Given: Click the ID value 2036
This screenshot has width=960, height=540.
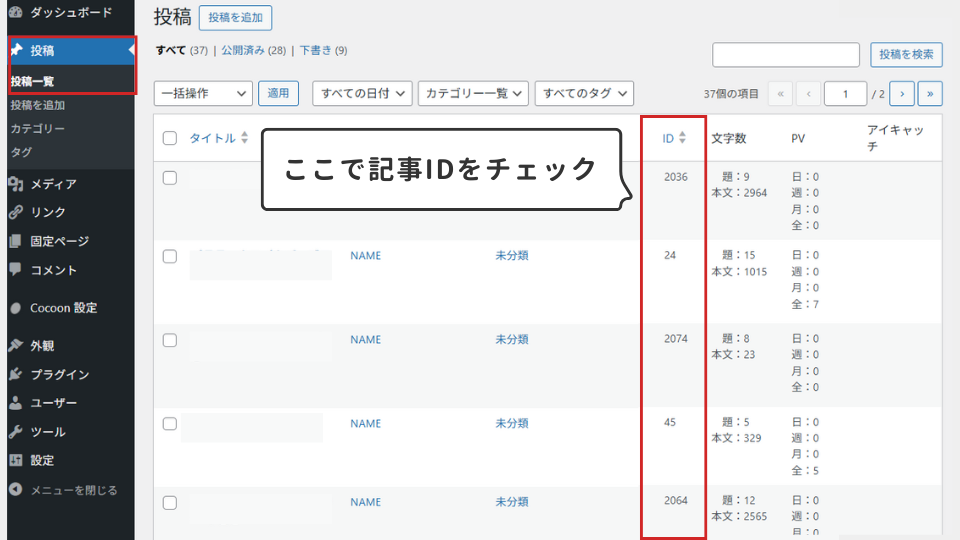Looking at the screenshot, I should 676,177.
